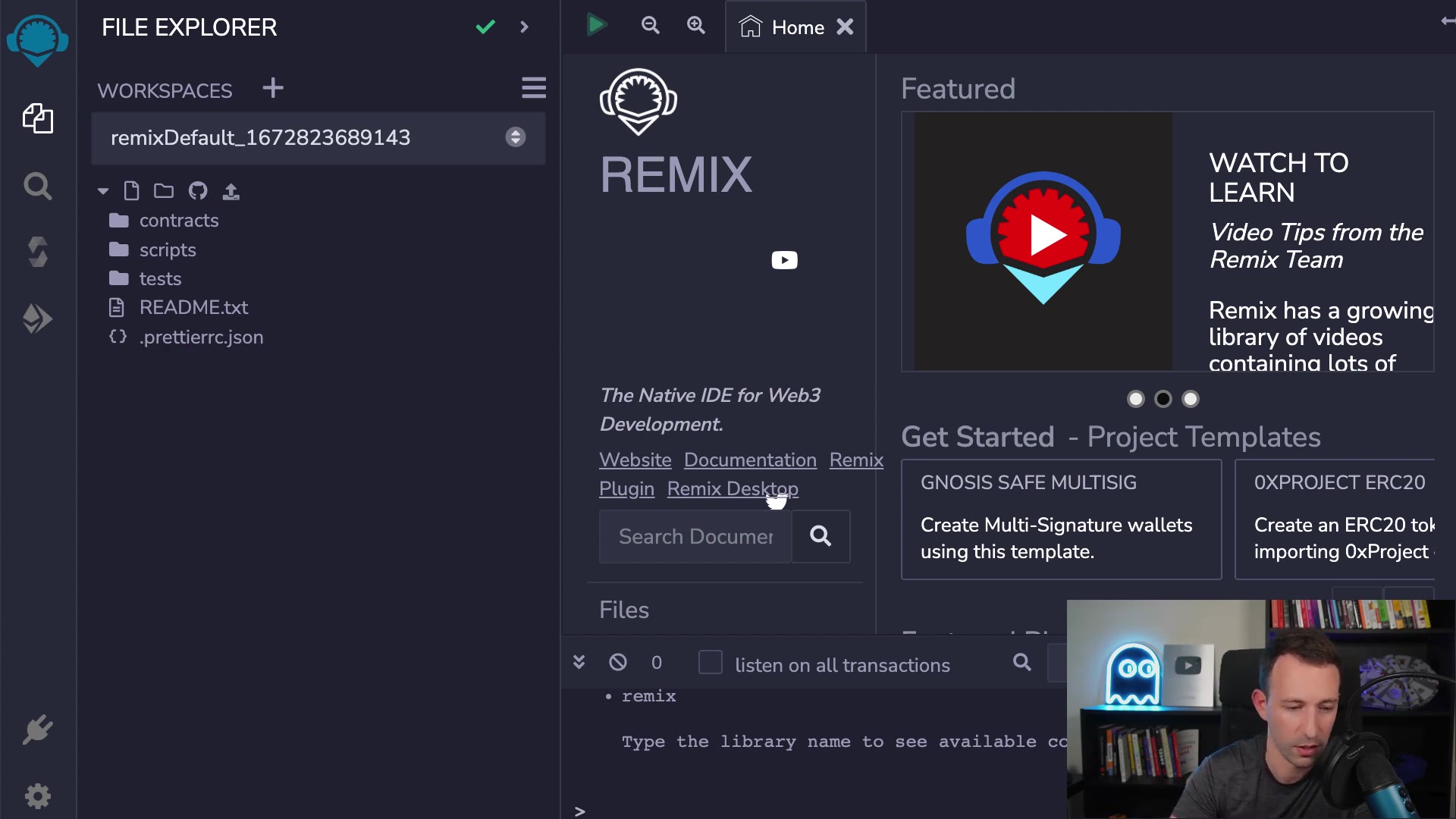Expand the terminal with the double chevron
Screen dimensions: 1456x819
pos(579,661)
